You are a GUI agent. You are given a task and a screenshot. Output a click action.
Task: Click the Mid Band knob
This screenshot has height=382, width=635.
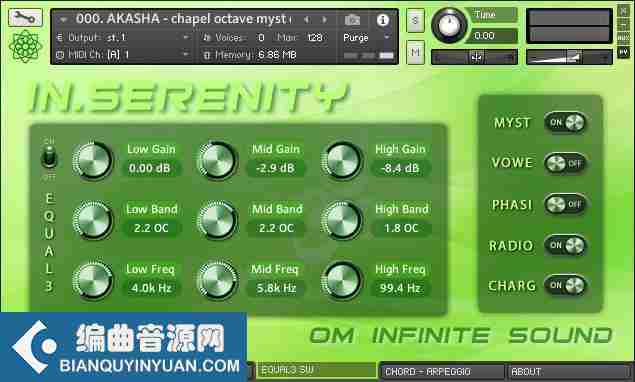(217, 220)
